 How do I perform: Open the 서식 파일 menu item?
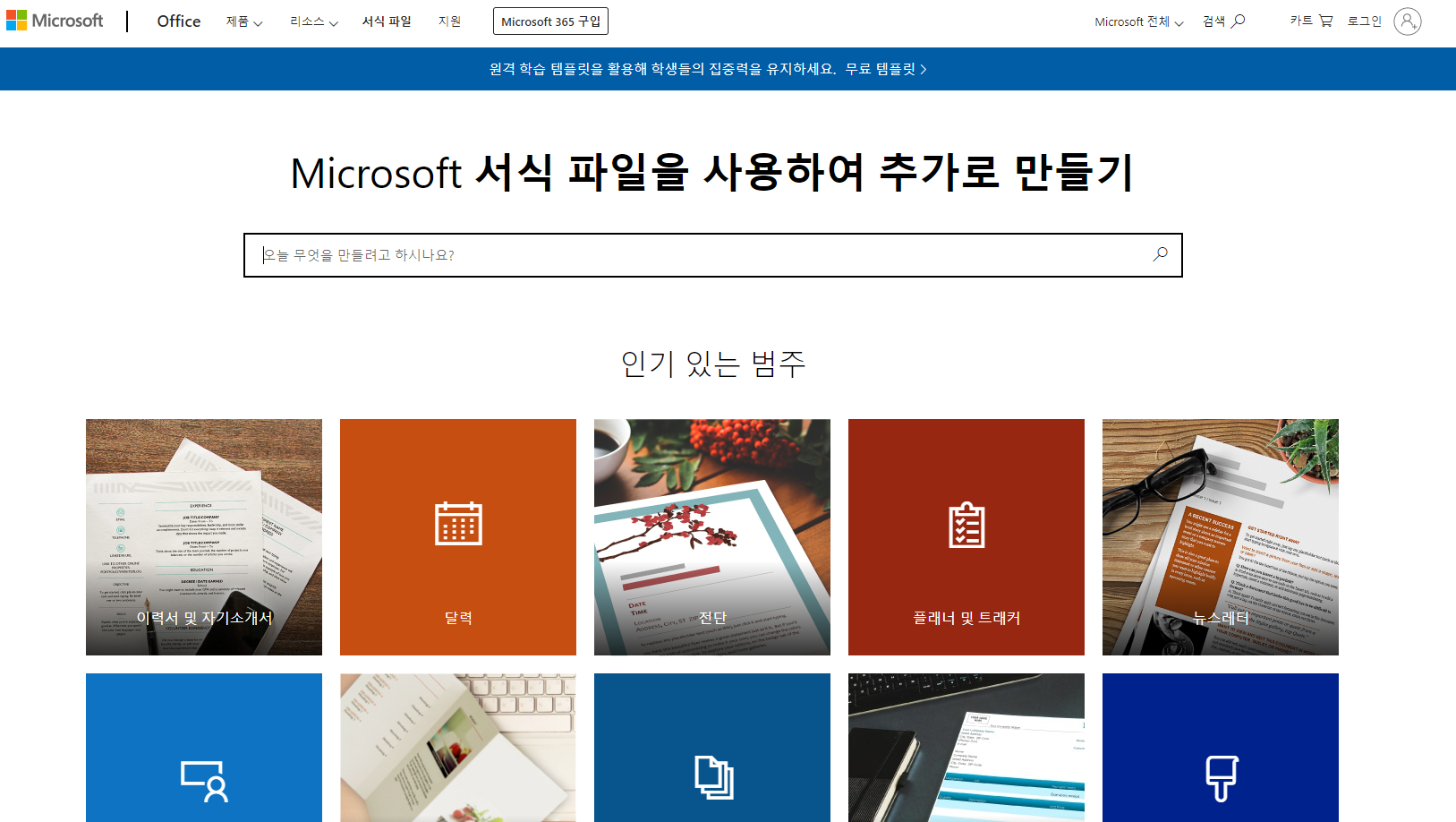387,21
